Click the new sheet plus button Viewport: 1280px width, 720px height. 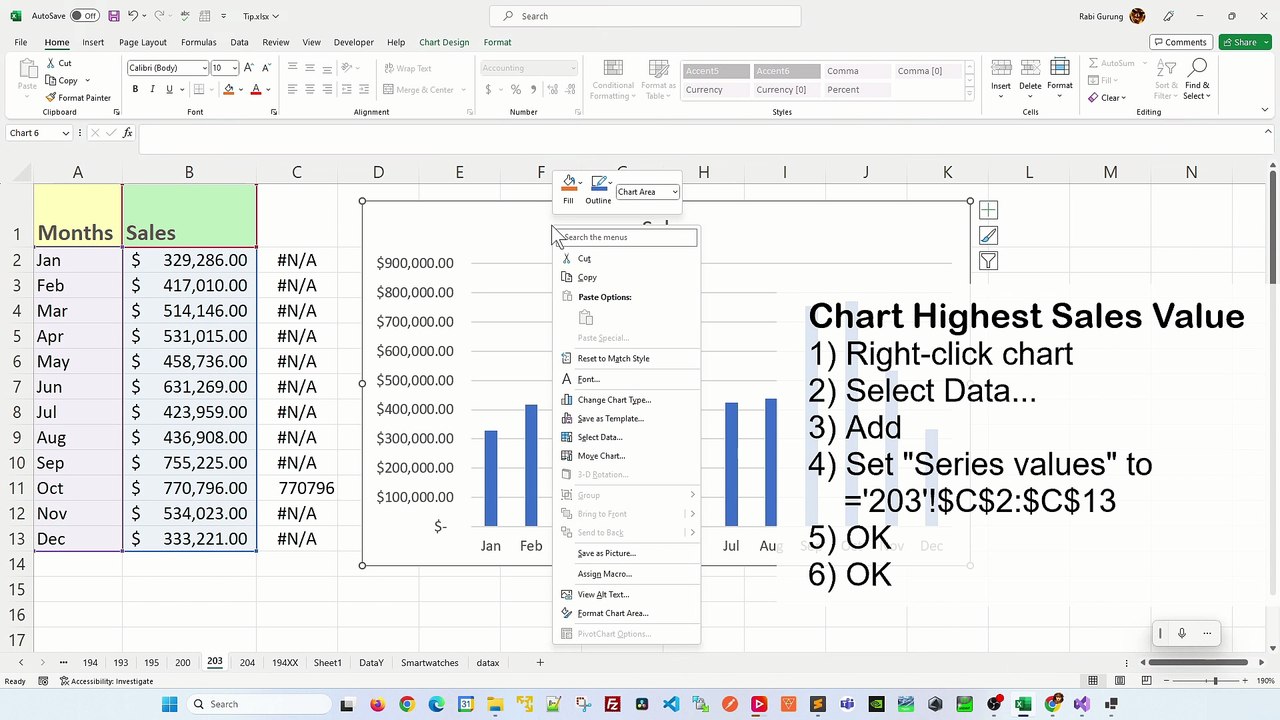click(x=540, y=662)
